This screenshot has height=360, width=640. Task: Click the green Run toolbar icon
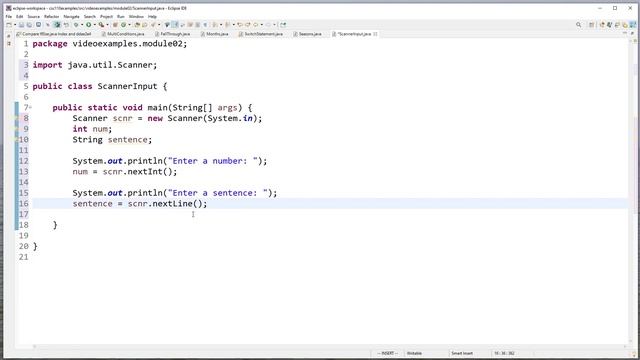tap(89, 25)
